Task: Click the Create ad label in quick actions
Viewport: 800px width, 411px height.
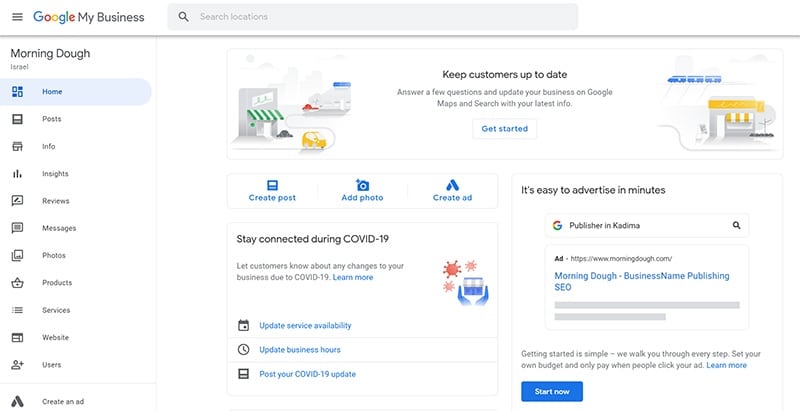Action: click(x=453, y=198)
